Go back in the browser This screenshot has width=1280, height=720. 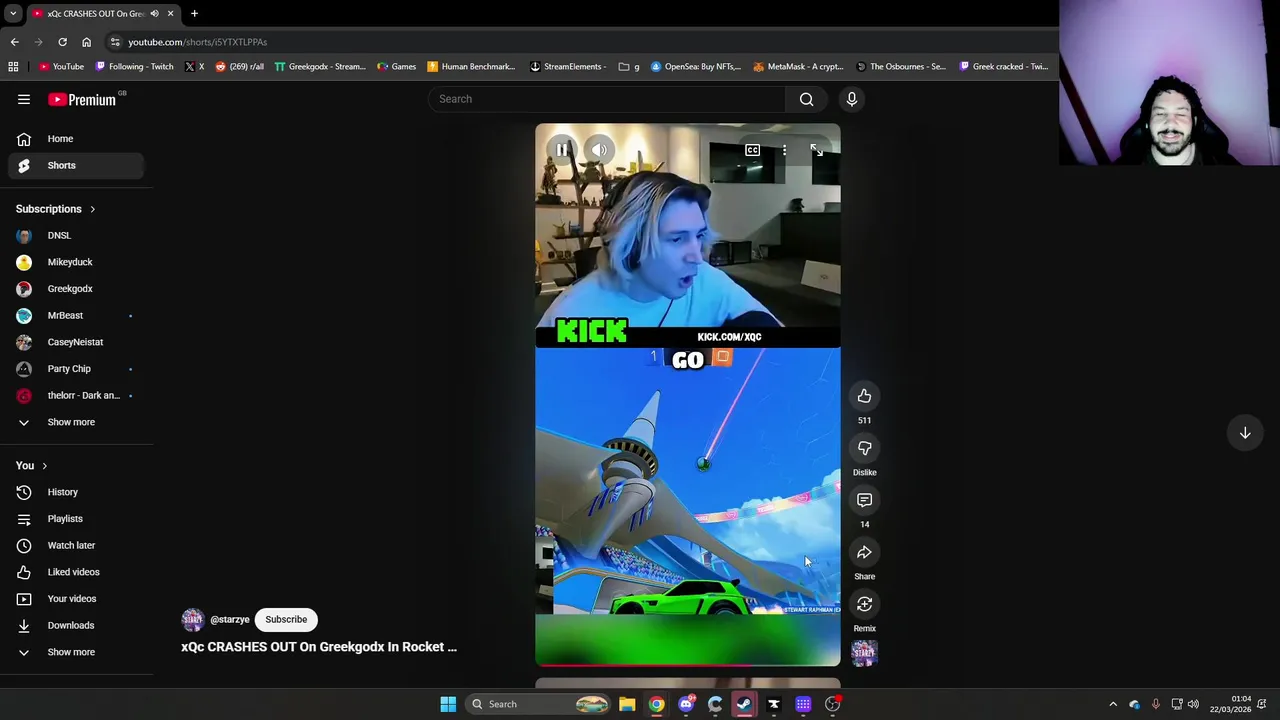click(x=14, y=42)
